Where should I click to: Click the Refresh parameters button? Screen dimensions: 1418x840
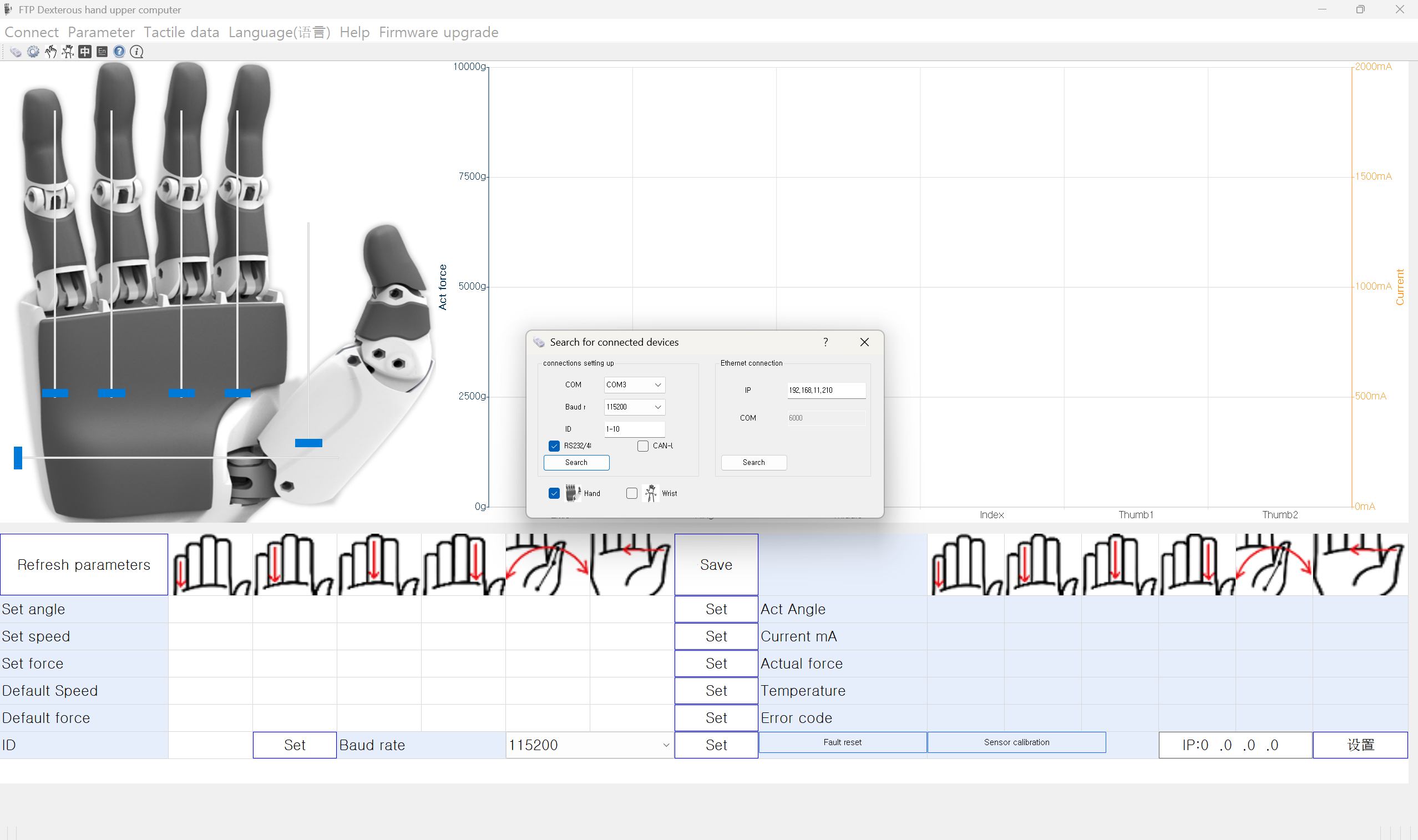point(84,565)
